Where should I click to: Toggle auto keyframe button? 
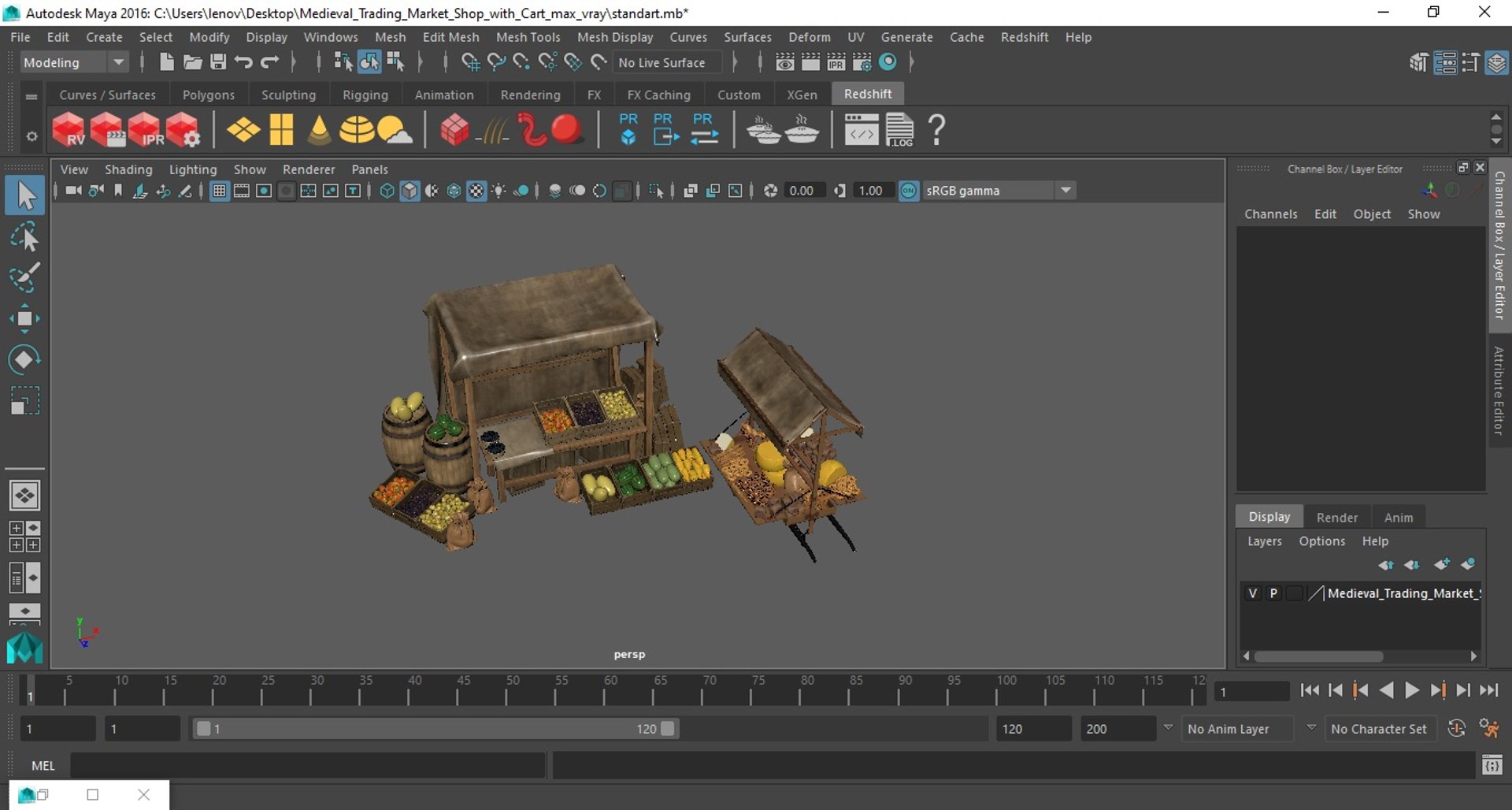click(1456, 729)
